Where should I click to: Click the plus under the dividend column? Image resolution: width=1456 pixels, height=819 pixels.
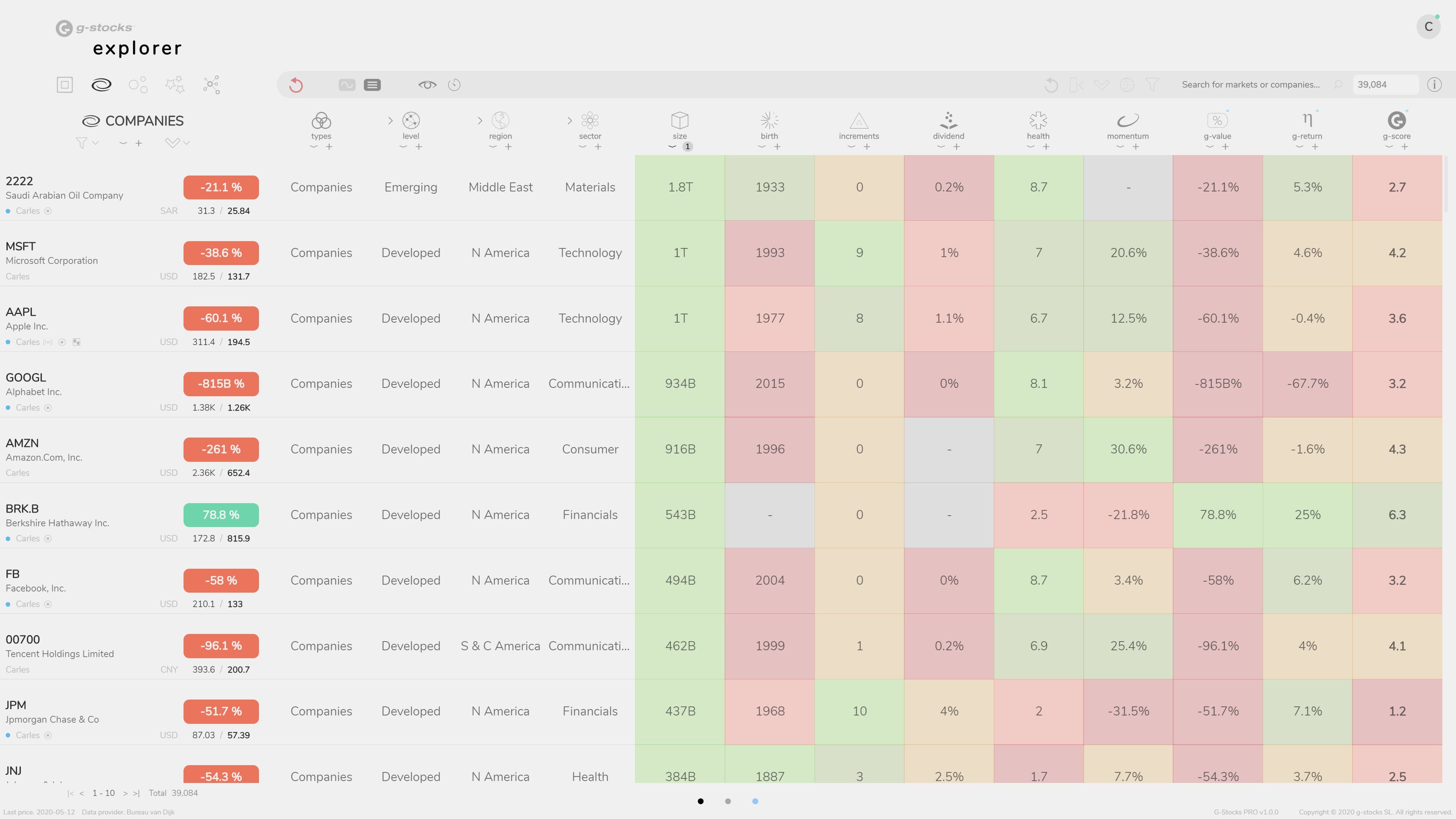[x=956, y=147]
